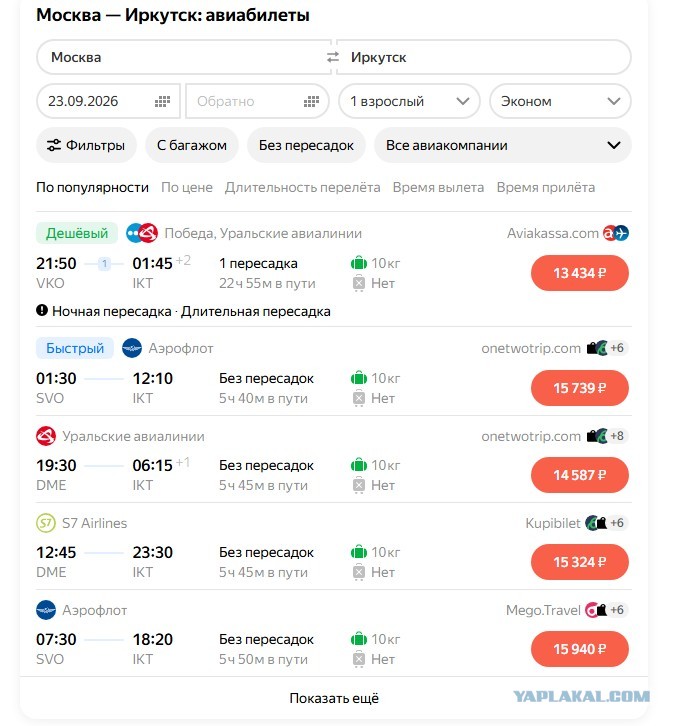Click the Фильтры sliders icon
Image resolution: width=676 pixels, height=726 pixels.
[54, 145]
